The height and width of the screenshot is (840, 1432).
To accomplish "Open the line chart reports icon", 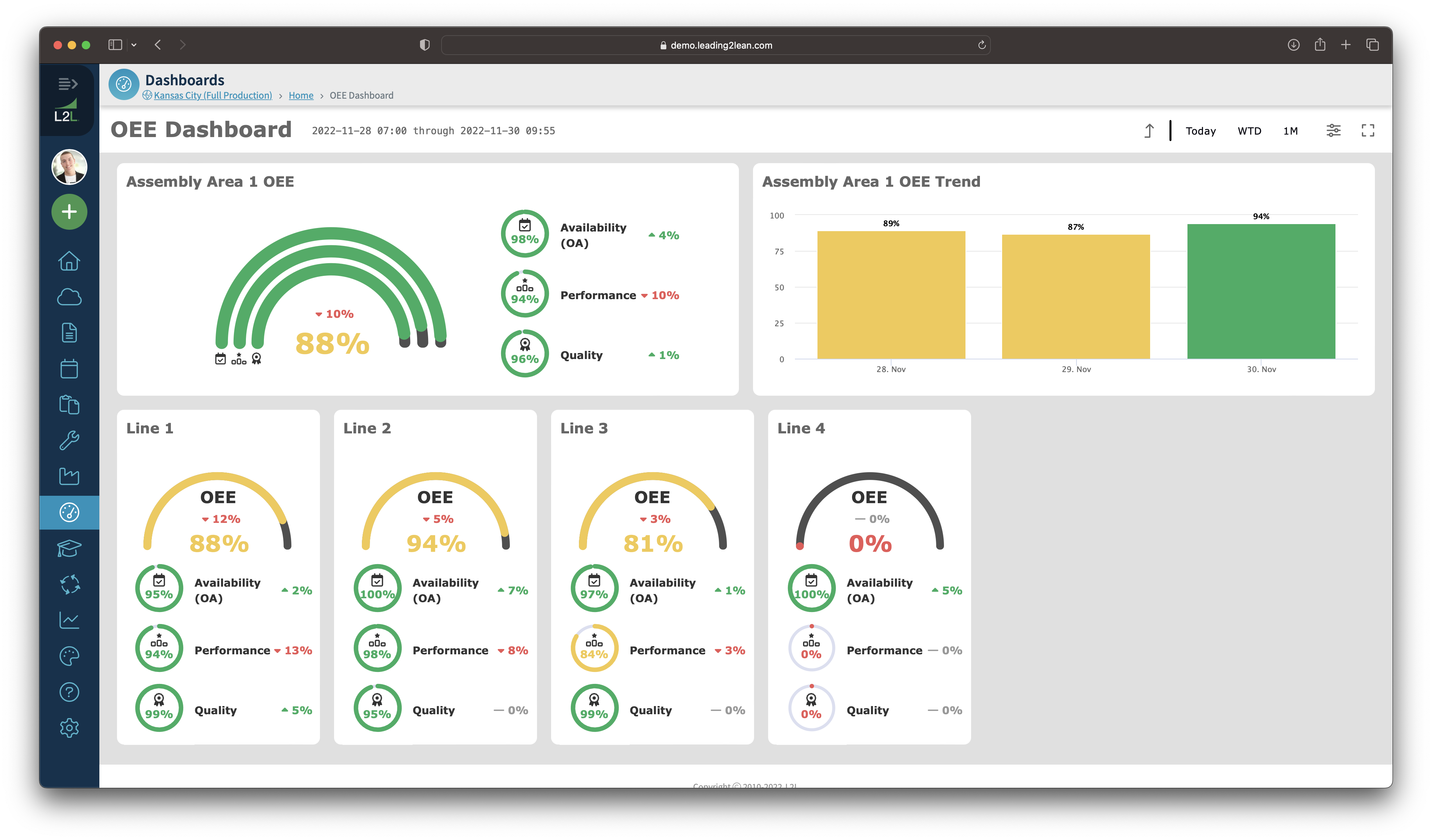I will (69, 620).
